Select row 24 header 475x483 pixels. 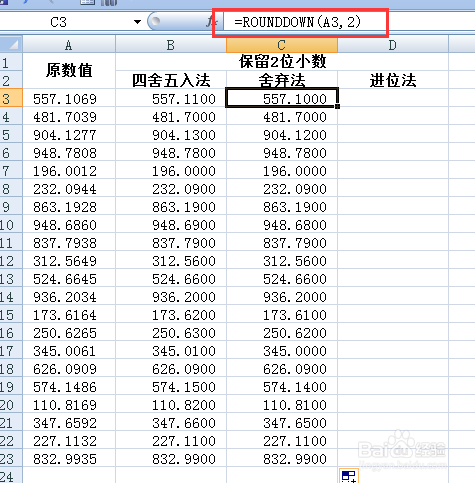click(11, 476)
